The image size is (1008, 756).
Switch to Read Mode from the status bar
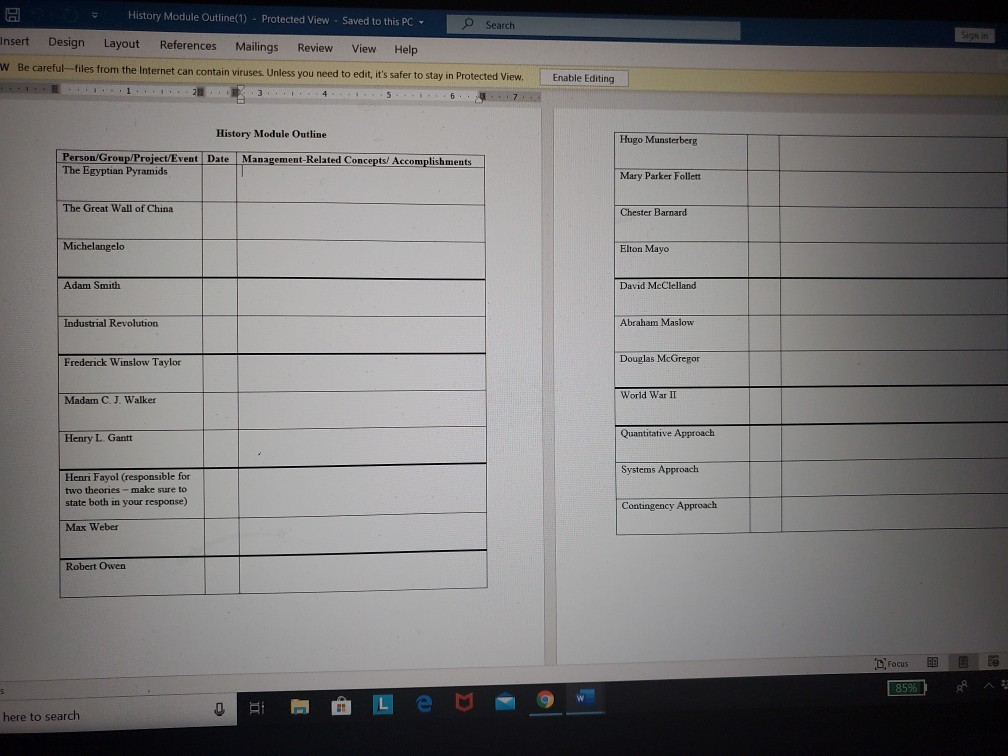[x=932, y=662]
